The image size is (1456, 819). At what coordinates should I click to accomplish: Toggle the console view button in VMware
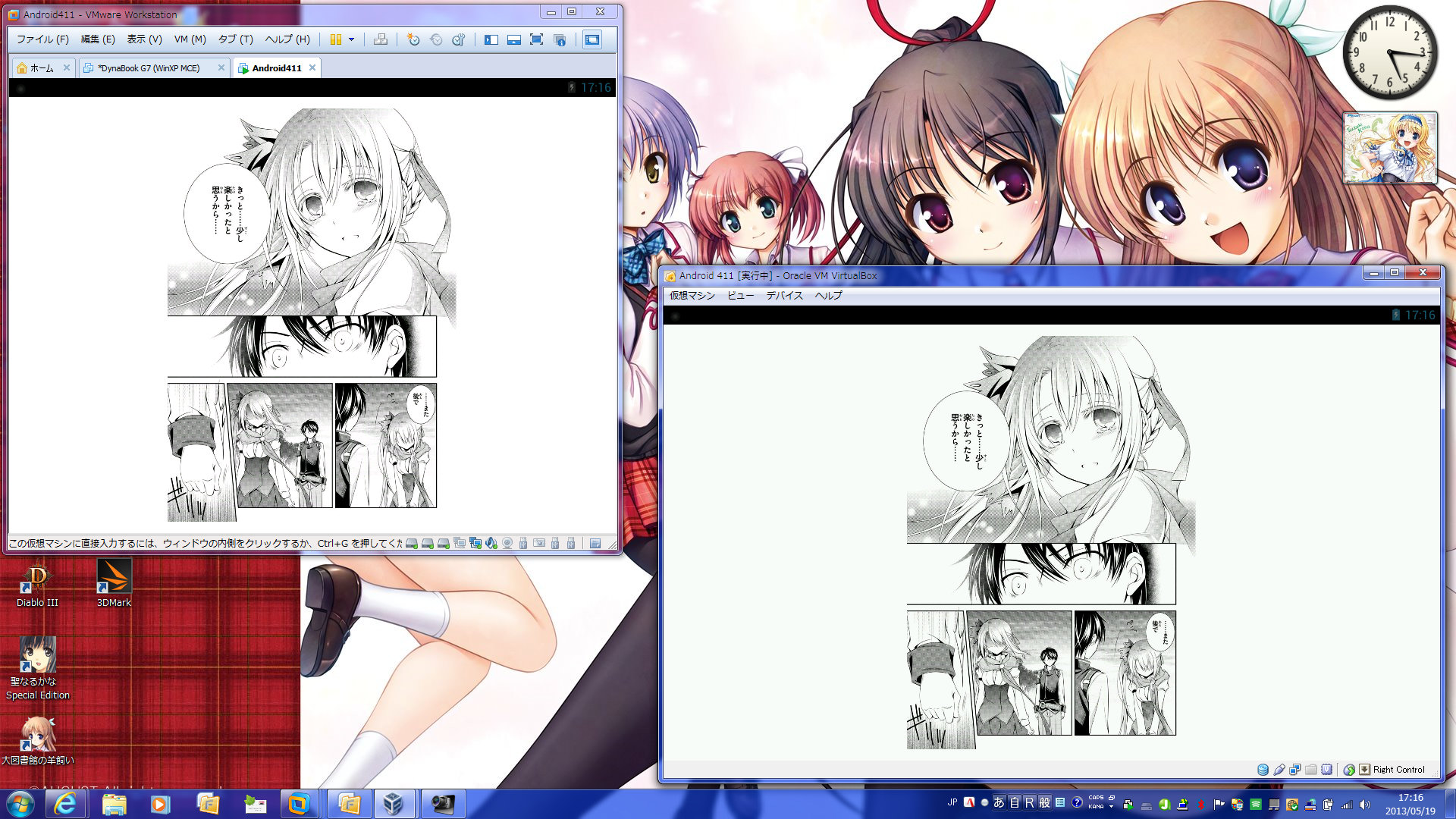coord(591,39)
